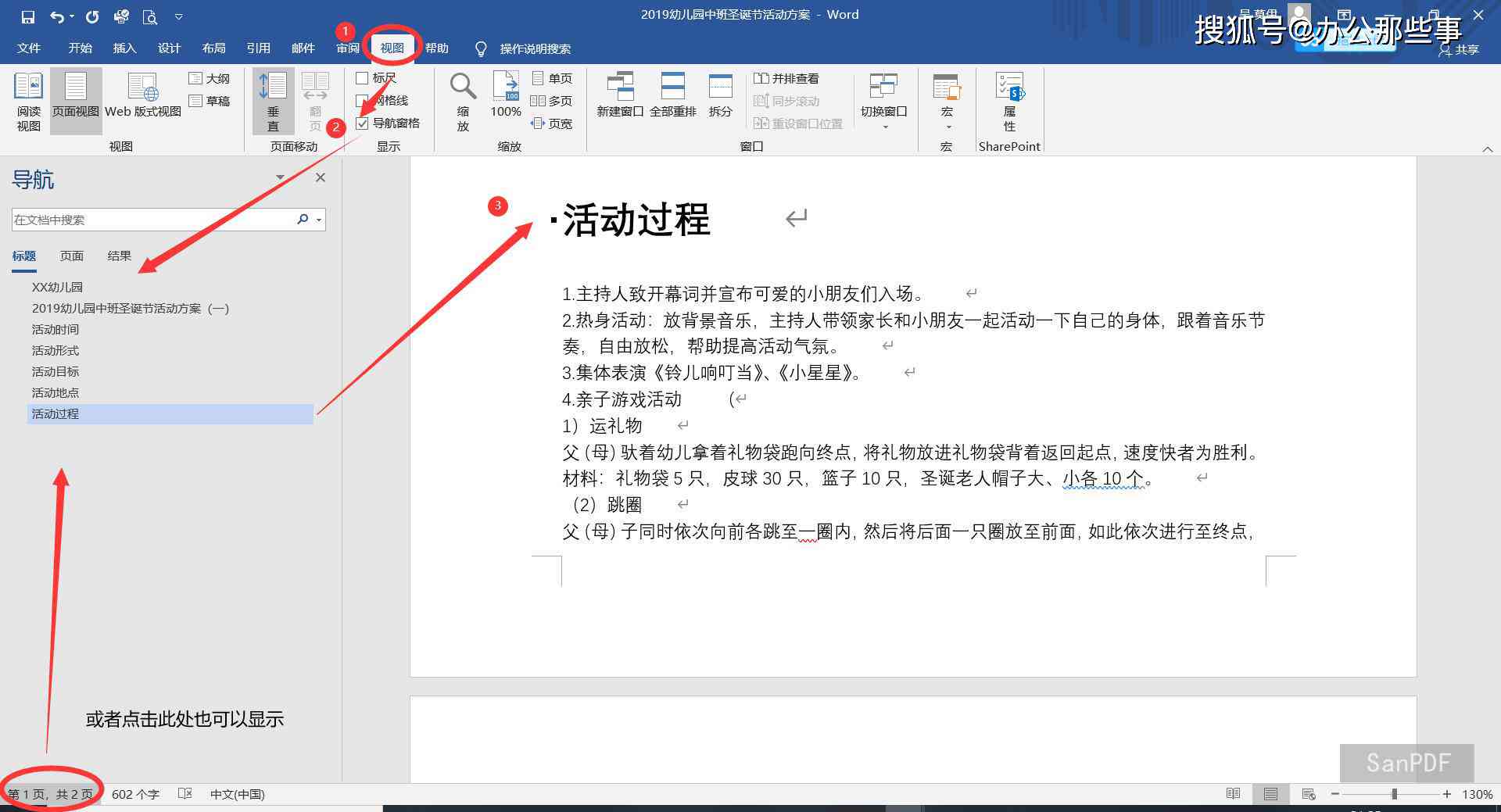
Task: Select side-to-side page movement (翻页)
Action: 315,102
